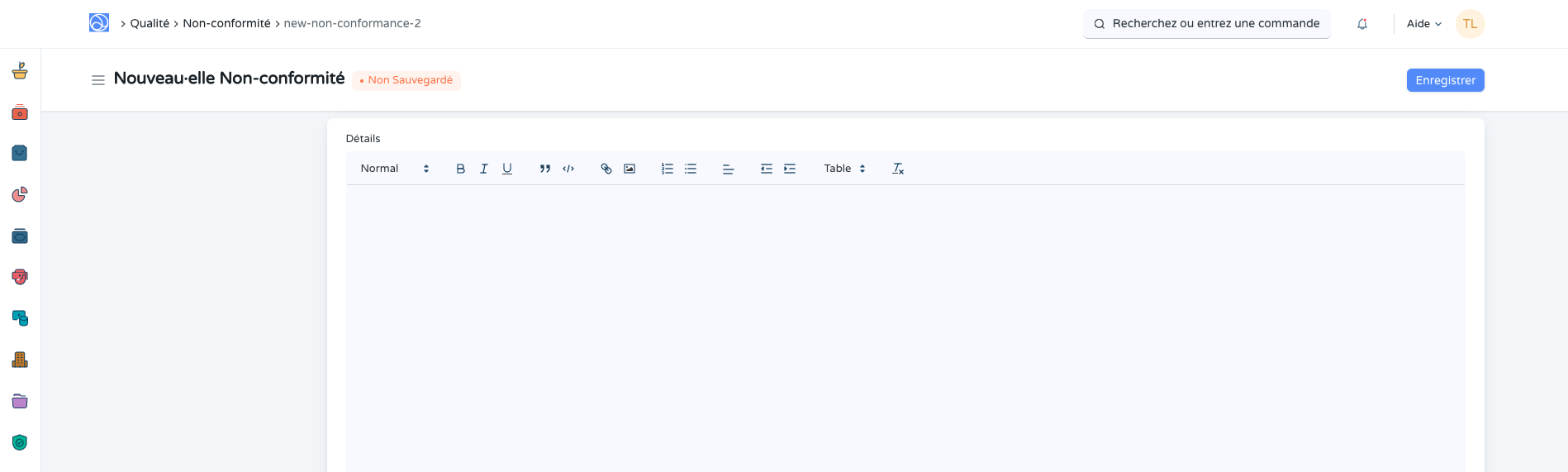Open the Normal heading style dropdown

(x=394, y=169)
